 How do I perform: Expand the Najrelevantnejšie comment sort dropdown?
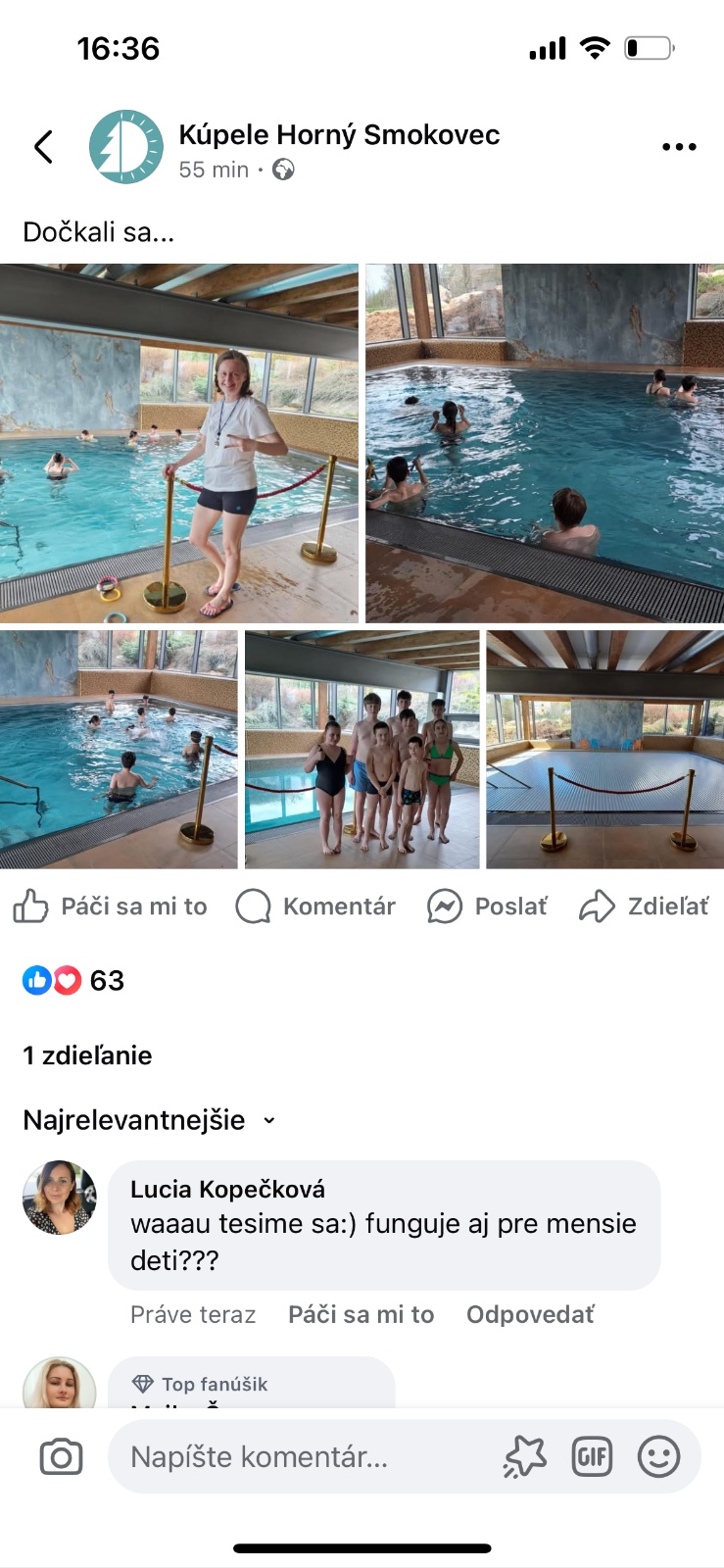pyautogui.click(x=149, y=1119)
